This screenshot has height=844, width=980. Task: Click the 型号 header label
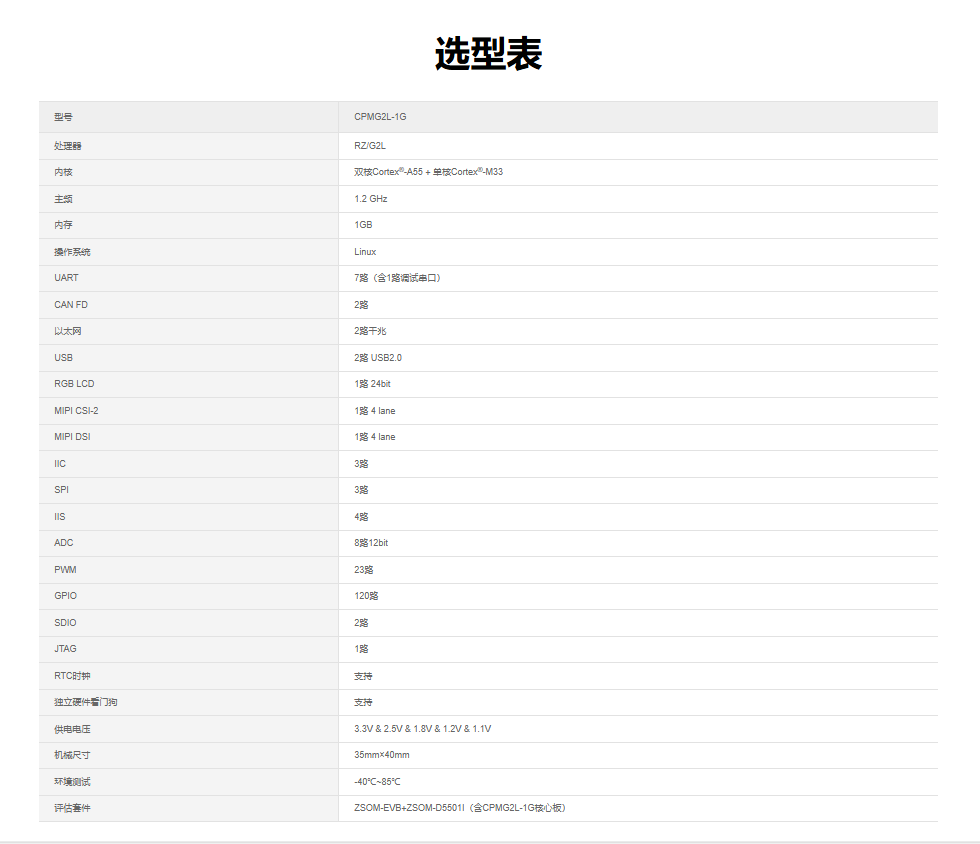click(x=63, y=117)
